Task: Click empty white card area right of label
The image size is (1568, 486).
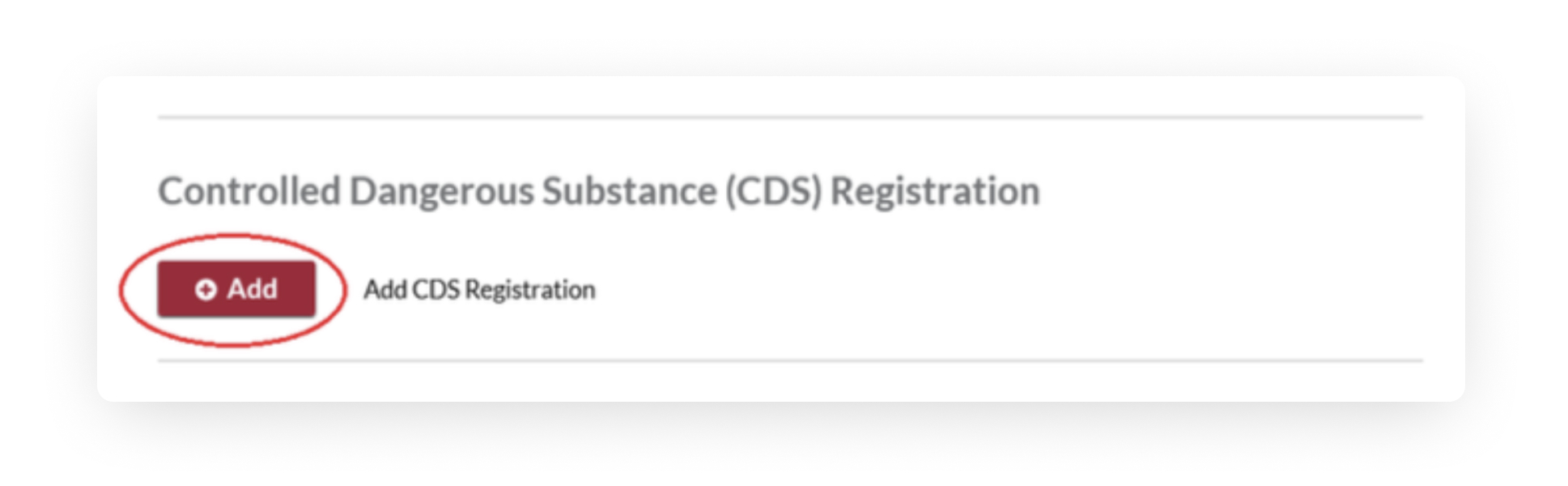Action: click(x=1012, y=290)
